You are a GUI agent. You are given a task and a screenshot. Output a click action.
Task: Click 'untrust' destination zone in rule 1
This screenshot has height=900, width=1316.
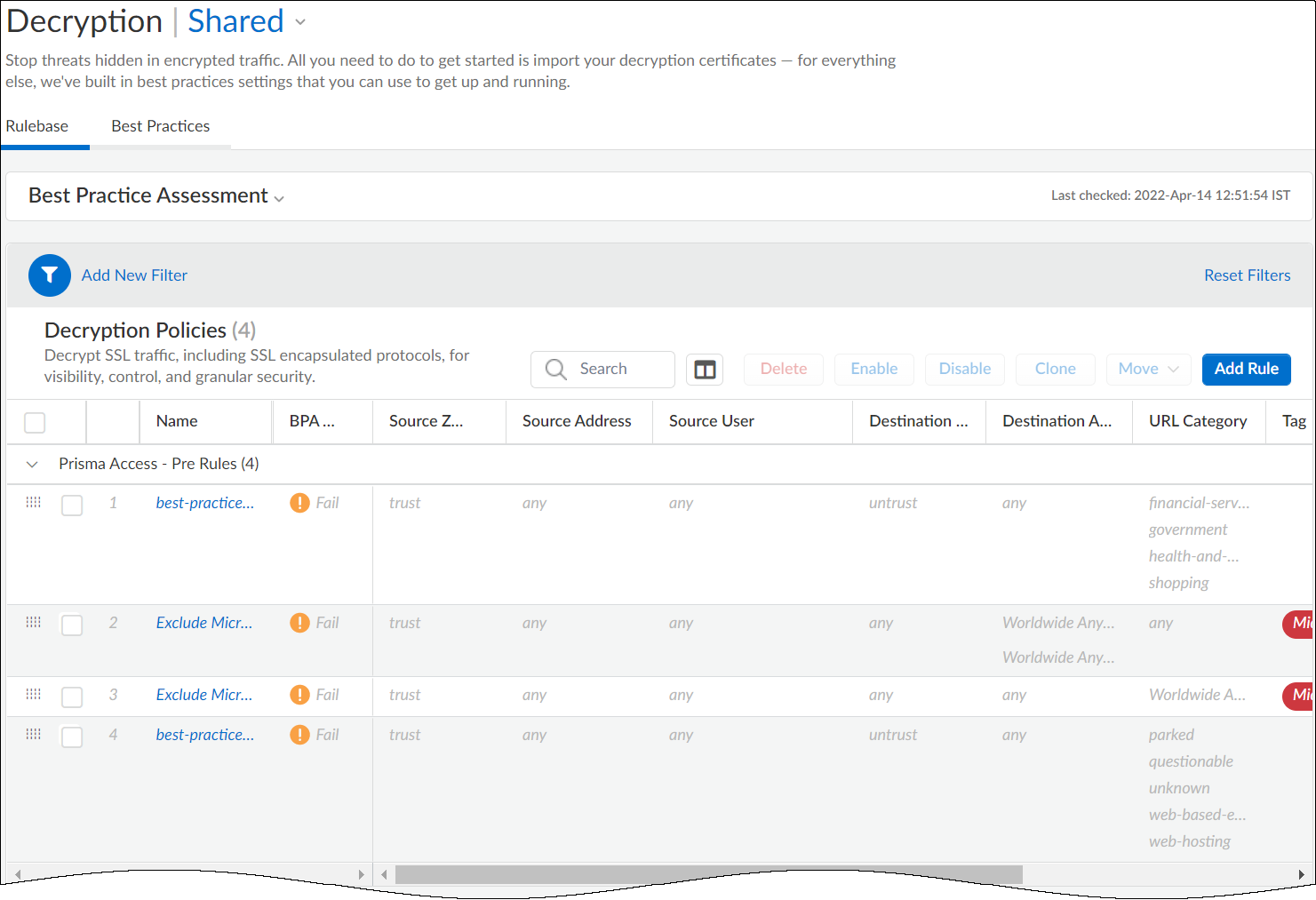coord(893,503)
